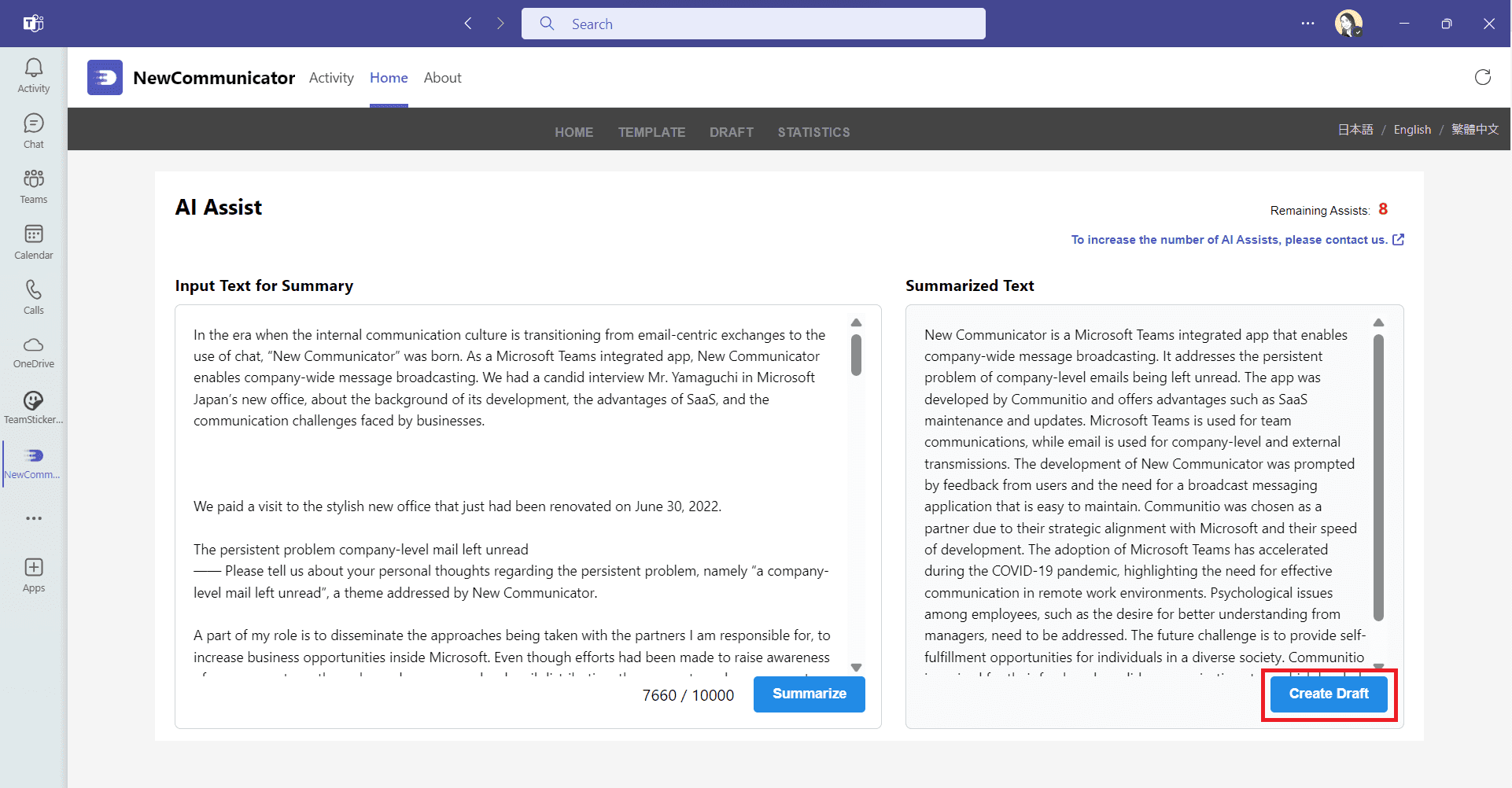Open Settings and more ellipsis menu
This screenshot has height=788, width=1512.
(1307, 24)
